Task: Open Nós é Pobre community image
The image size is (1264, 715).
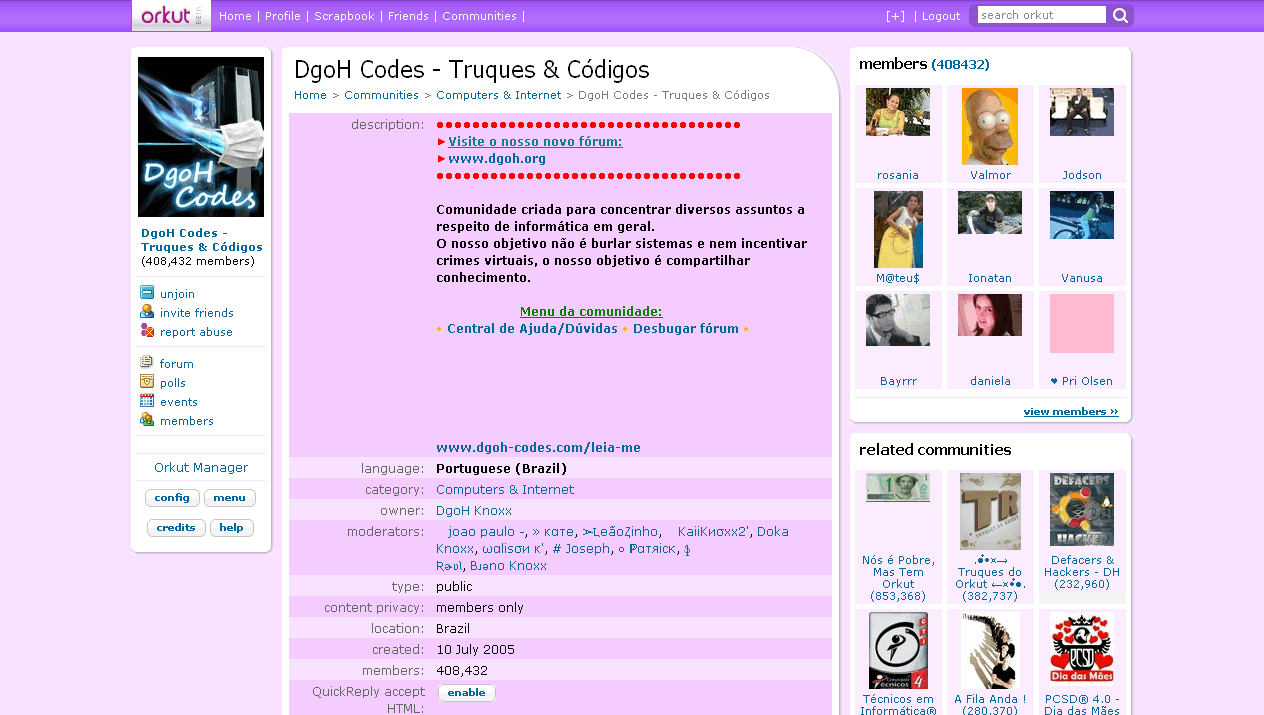Action: pyautogui.click(x=898, y=488)
